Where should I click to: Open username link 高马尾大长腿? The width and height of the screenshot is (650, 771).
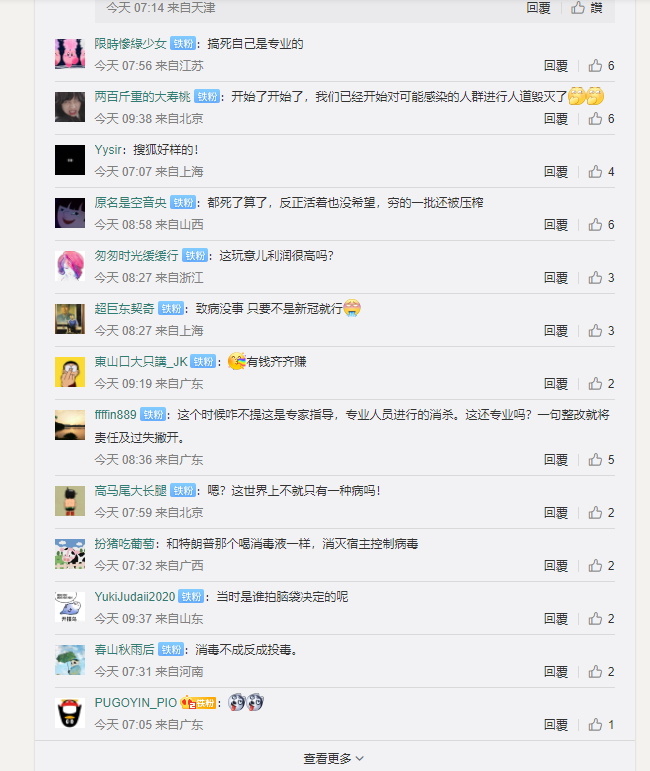coord(130,491)
